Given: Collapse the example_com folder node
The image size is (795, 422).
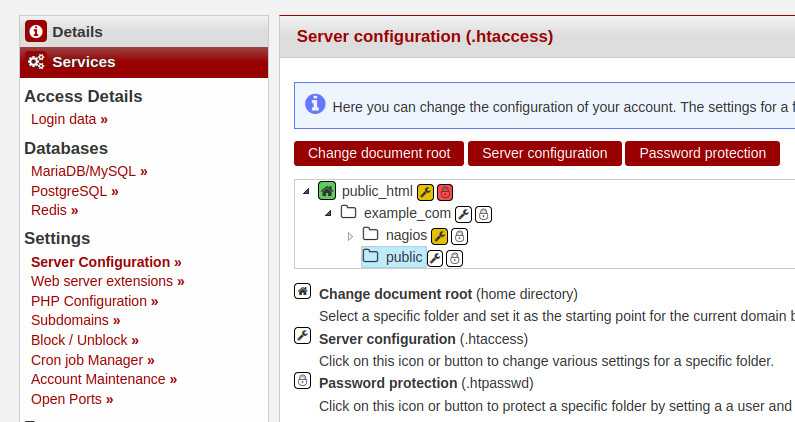Looking at the screenshot, I should (x=328, y=214).
